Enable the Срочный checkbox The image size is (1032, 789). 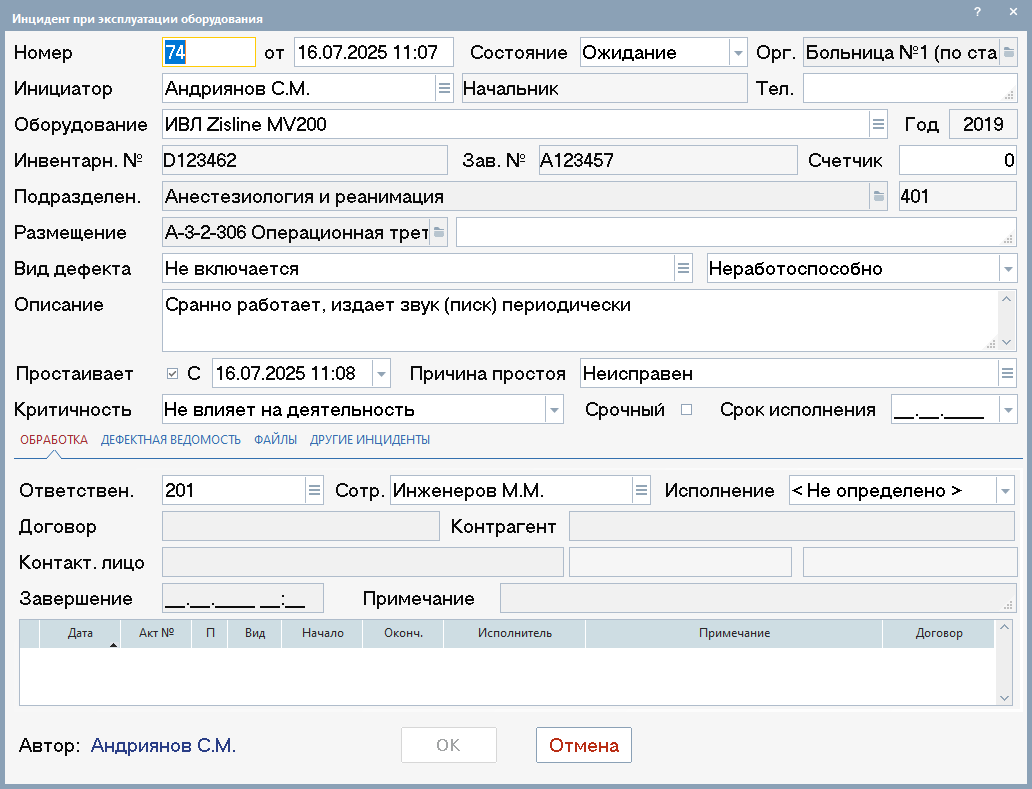click(x=686, y=409)
